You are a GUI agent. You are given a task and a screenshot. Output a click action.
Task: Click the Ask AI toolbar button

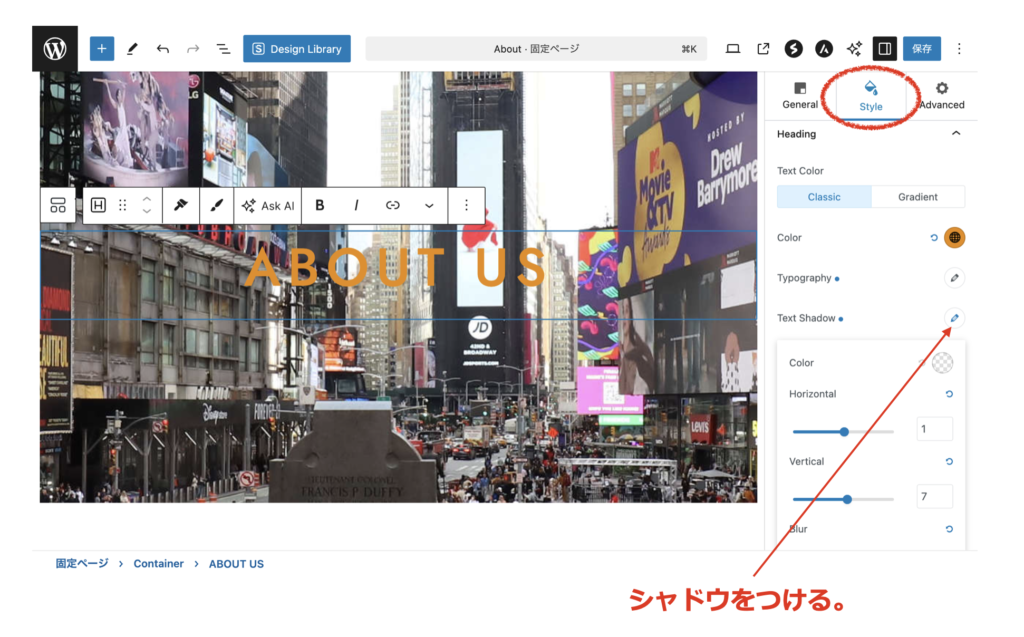tap(268, 205)
